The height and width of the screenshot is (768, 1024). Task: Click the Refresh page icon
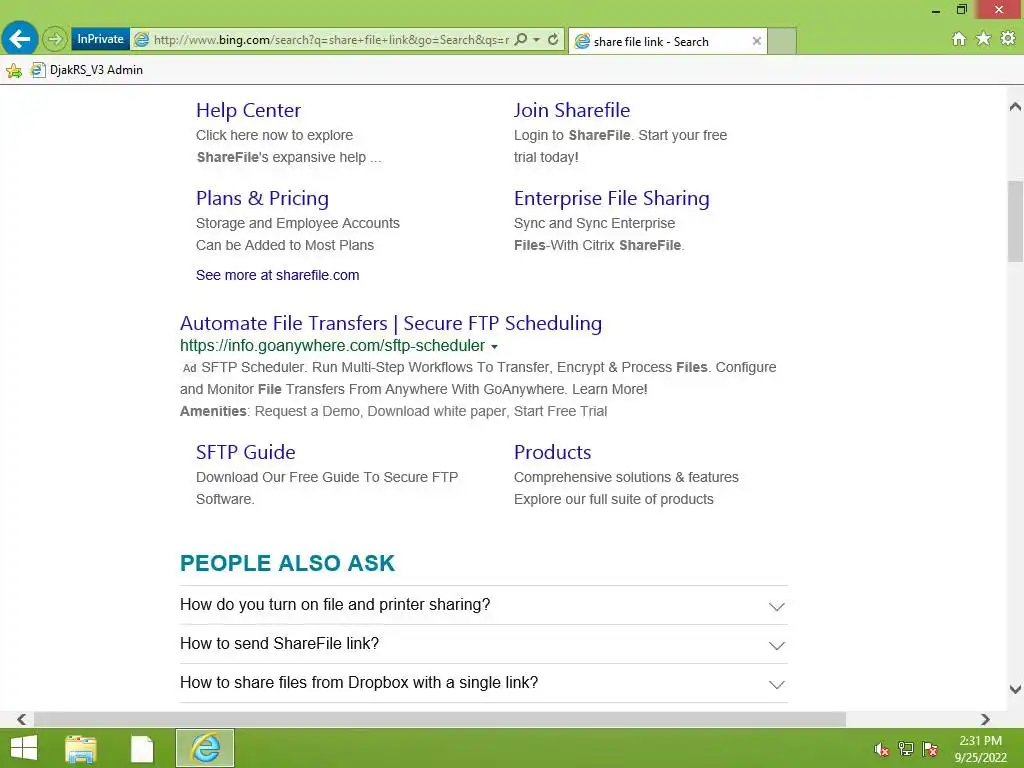553,39
